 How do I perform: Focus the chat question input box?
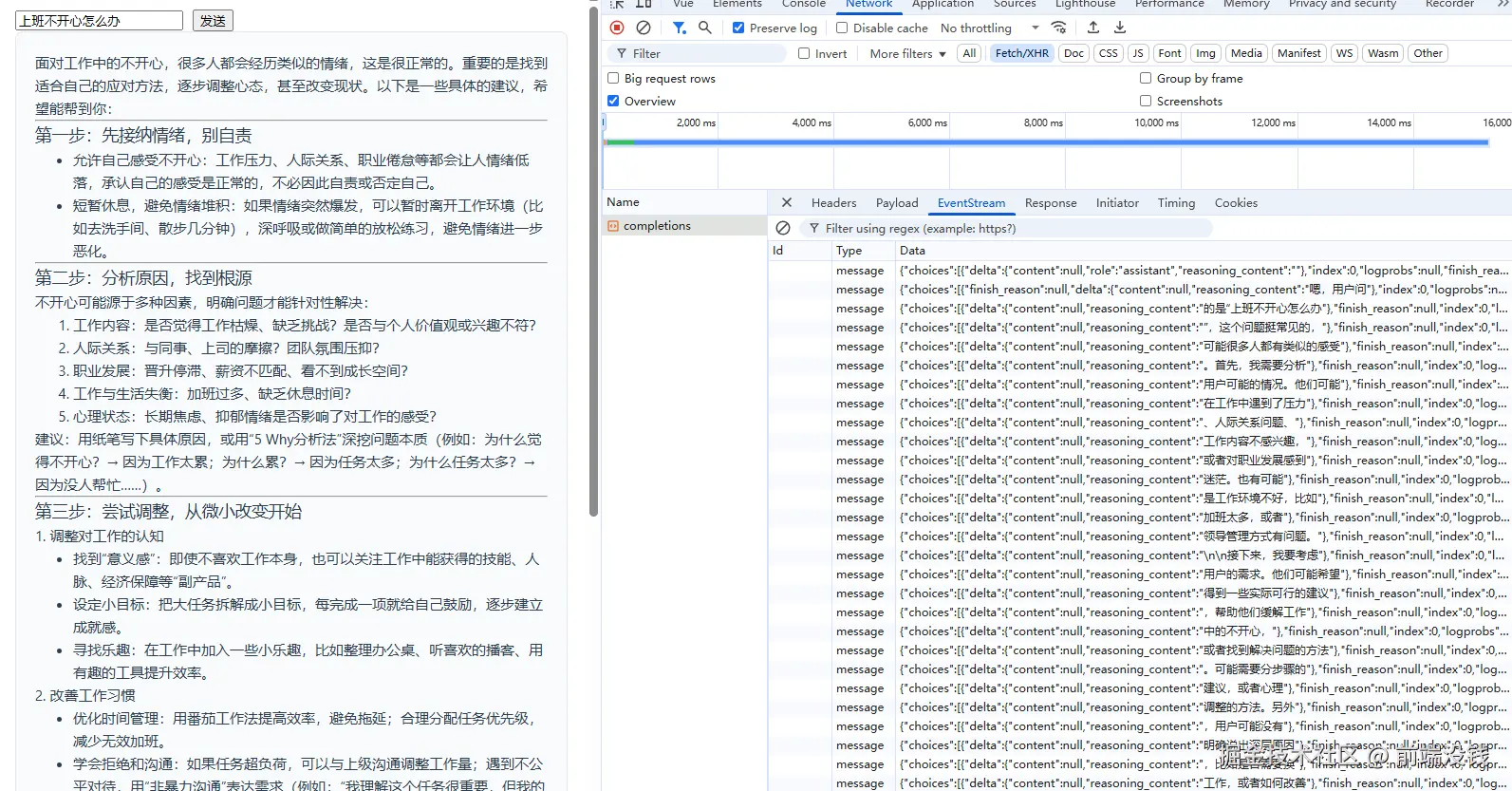[99, 21]
